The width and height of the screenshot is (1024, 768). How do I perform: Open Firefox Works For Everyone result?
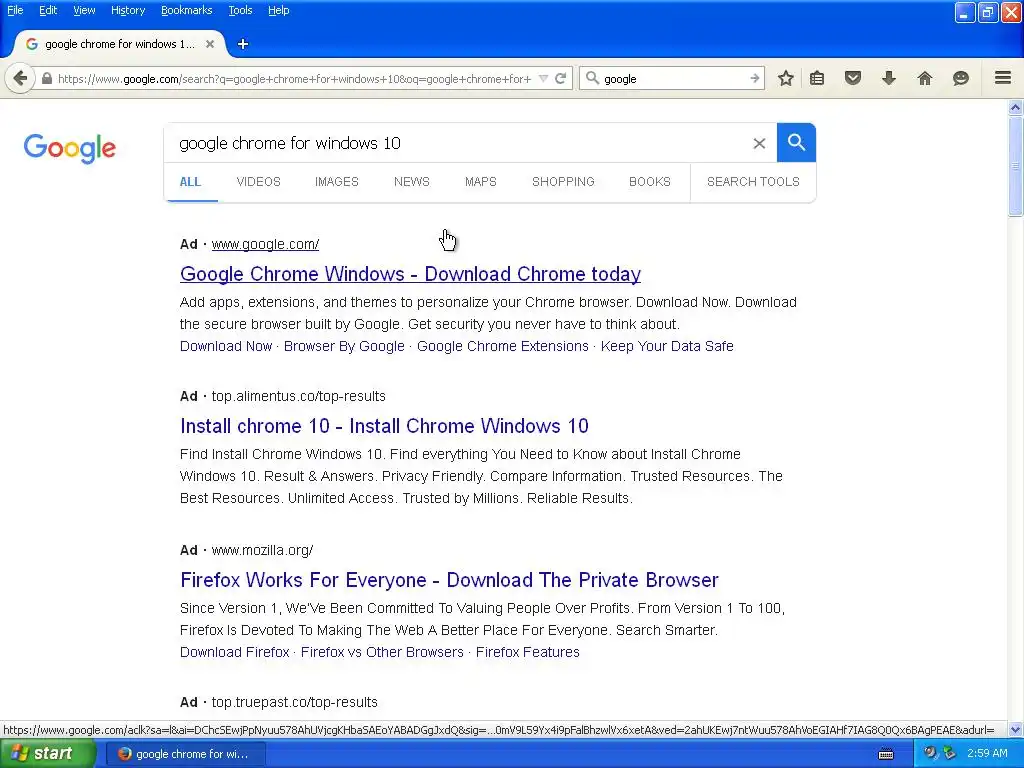pyautogui.click(x=449, y=580)
